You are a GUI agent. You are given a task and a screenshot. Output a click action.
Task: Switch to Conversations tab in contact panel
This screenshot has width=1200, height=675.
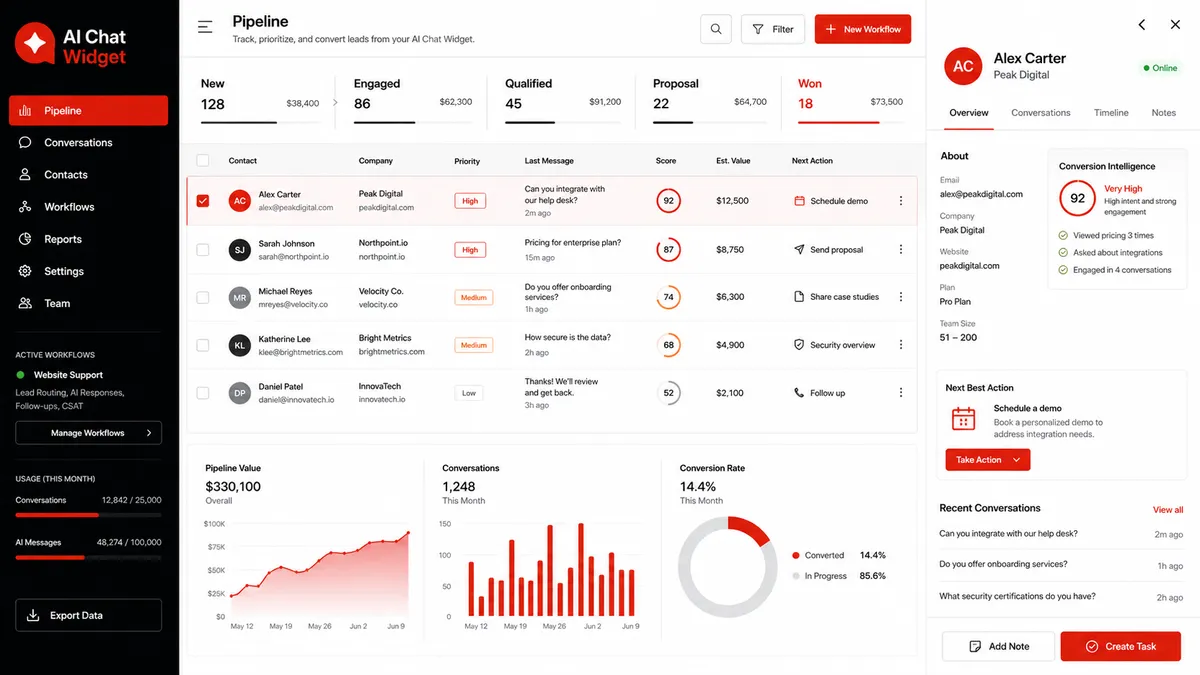1041,113
